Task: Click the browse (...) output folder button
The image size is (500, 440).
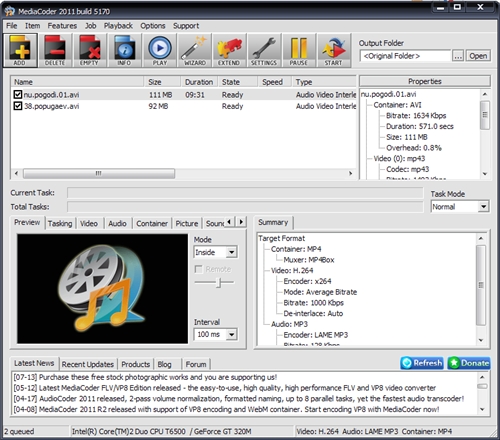Action: [458, 56]
